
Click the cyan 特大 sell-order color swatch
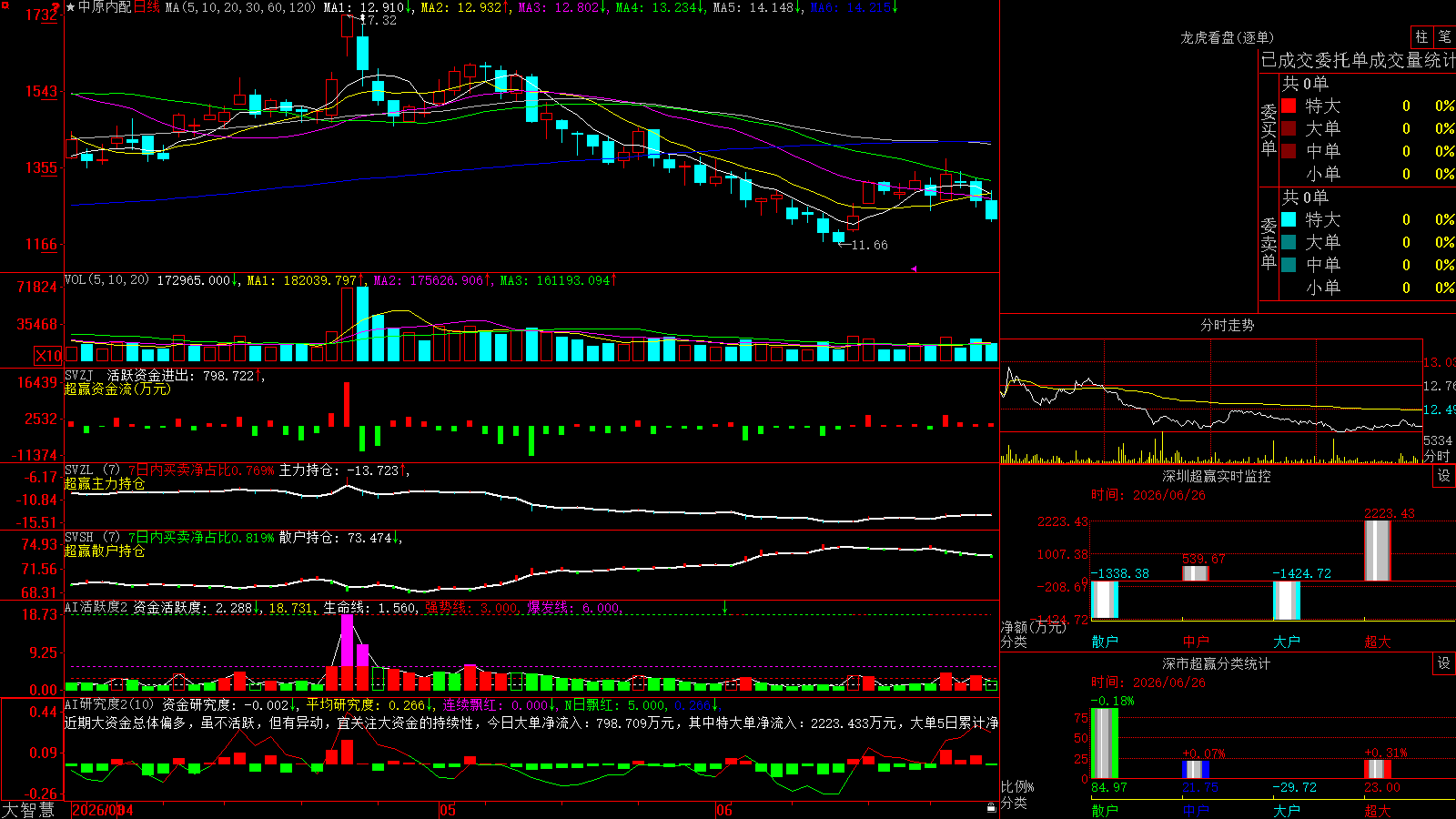click(1289, 219)
